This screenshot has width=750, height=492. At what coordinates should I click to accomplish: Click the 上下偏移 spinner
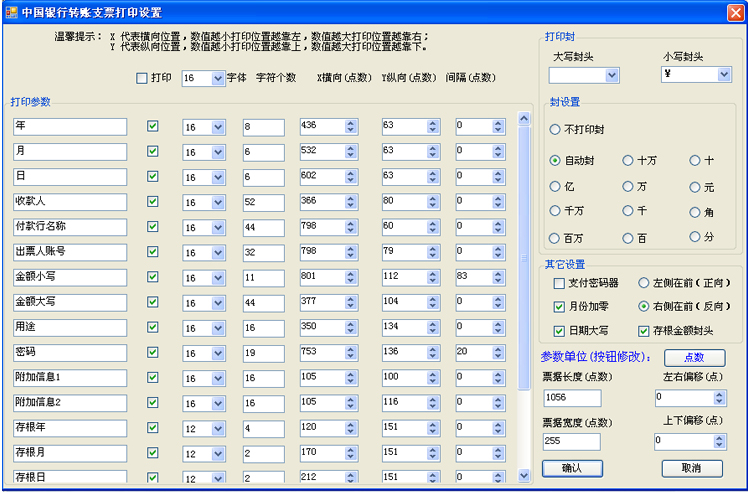click(x=719, y=442)
